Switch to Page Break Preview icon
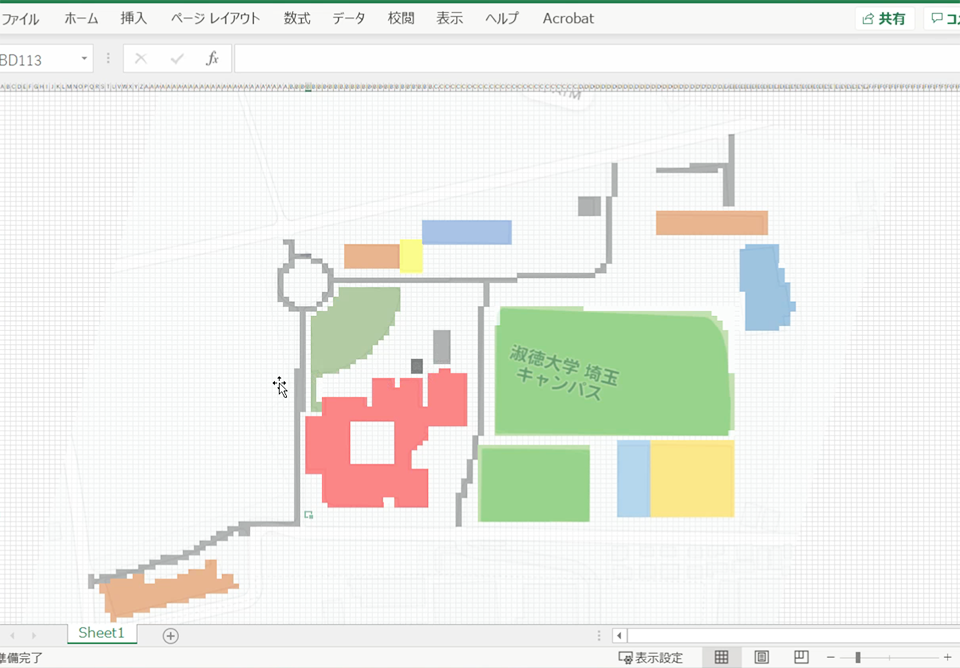This screenshot has height=668, width=960. [801, 658]
